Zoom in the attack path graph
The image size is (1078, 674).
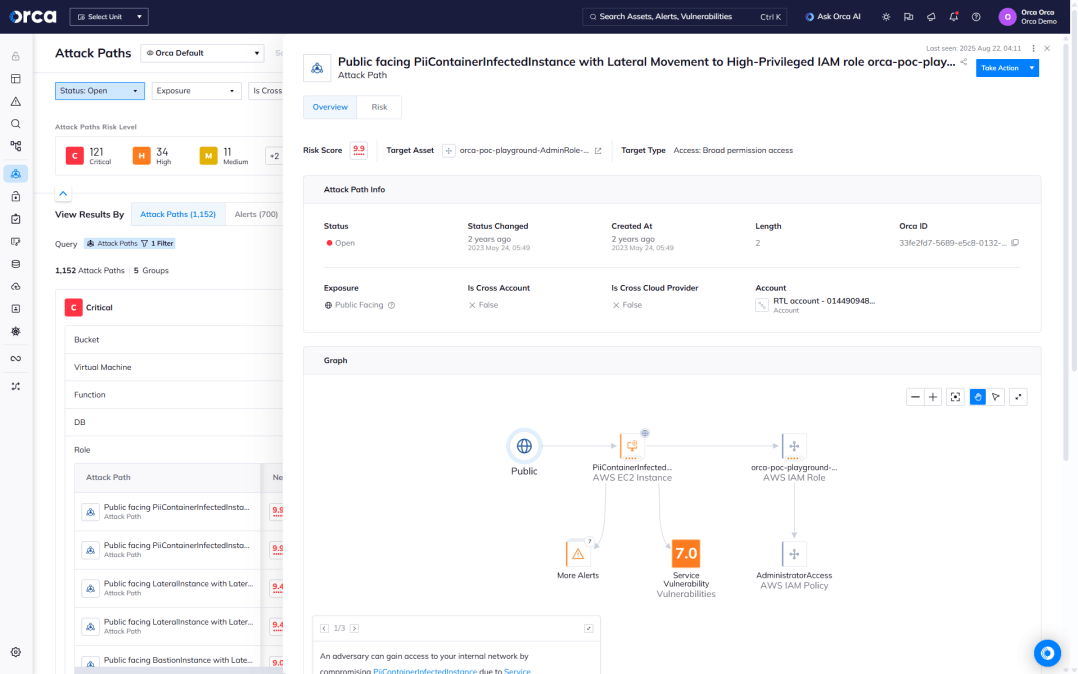pos(933,397)
